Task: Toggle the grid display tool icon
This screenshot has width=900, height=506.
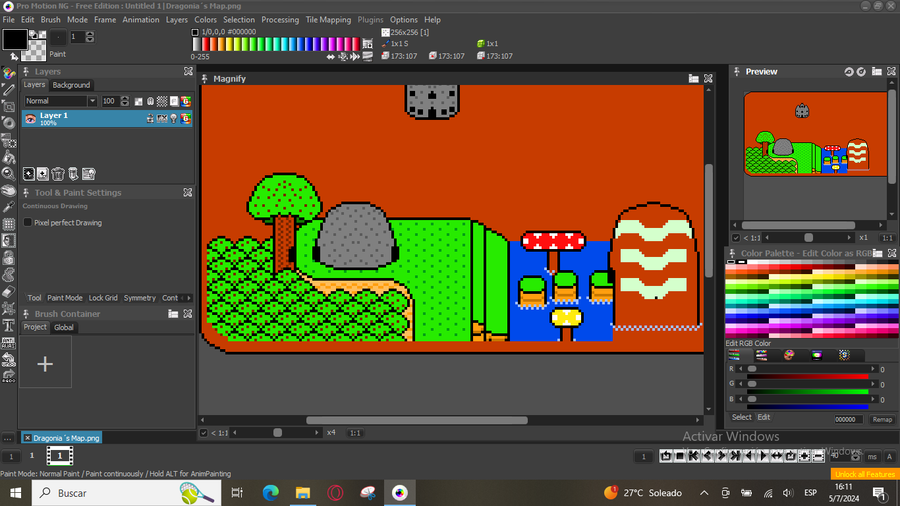Action: 9,224
